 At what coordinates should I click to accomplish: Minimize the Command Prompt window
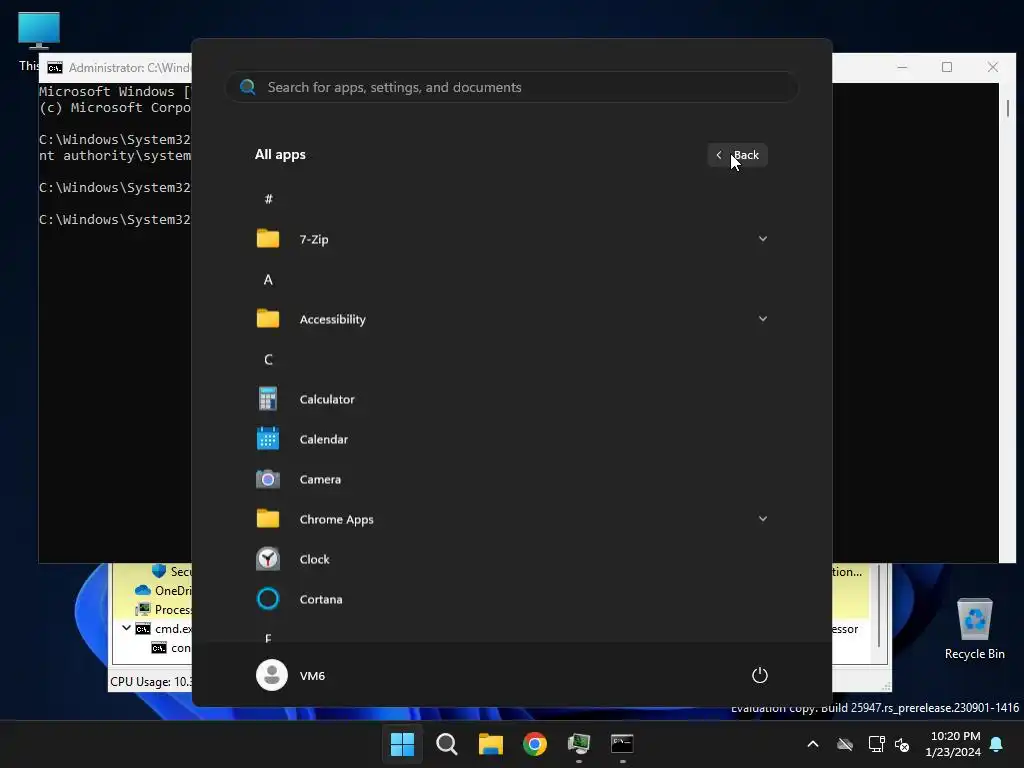pyautogui.click(x=902, y=67)
